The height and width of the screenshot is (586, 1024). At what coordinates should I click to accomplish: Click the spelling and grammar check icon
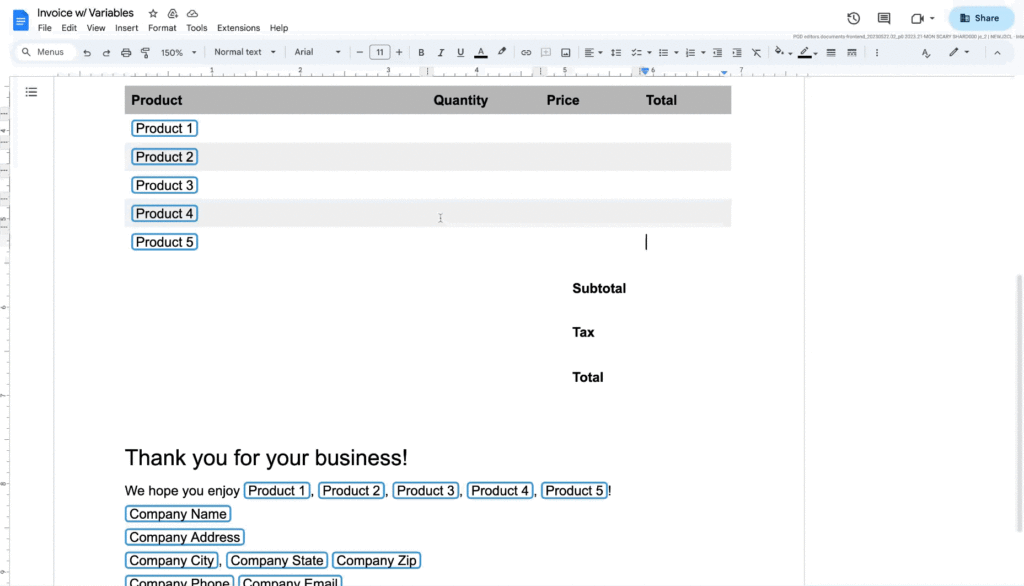925,53
